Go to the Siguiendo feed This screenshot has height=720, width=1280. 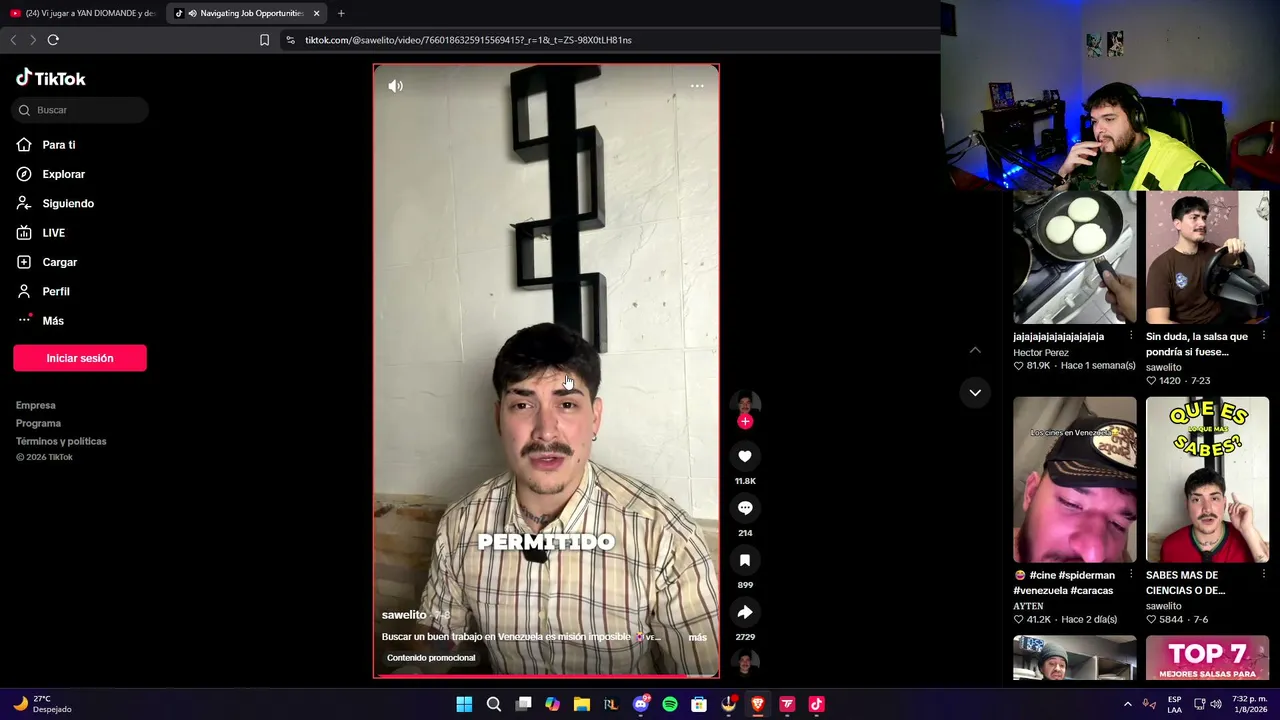pos(55,203)
